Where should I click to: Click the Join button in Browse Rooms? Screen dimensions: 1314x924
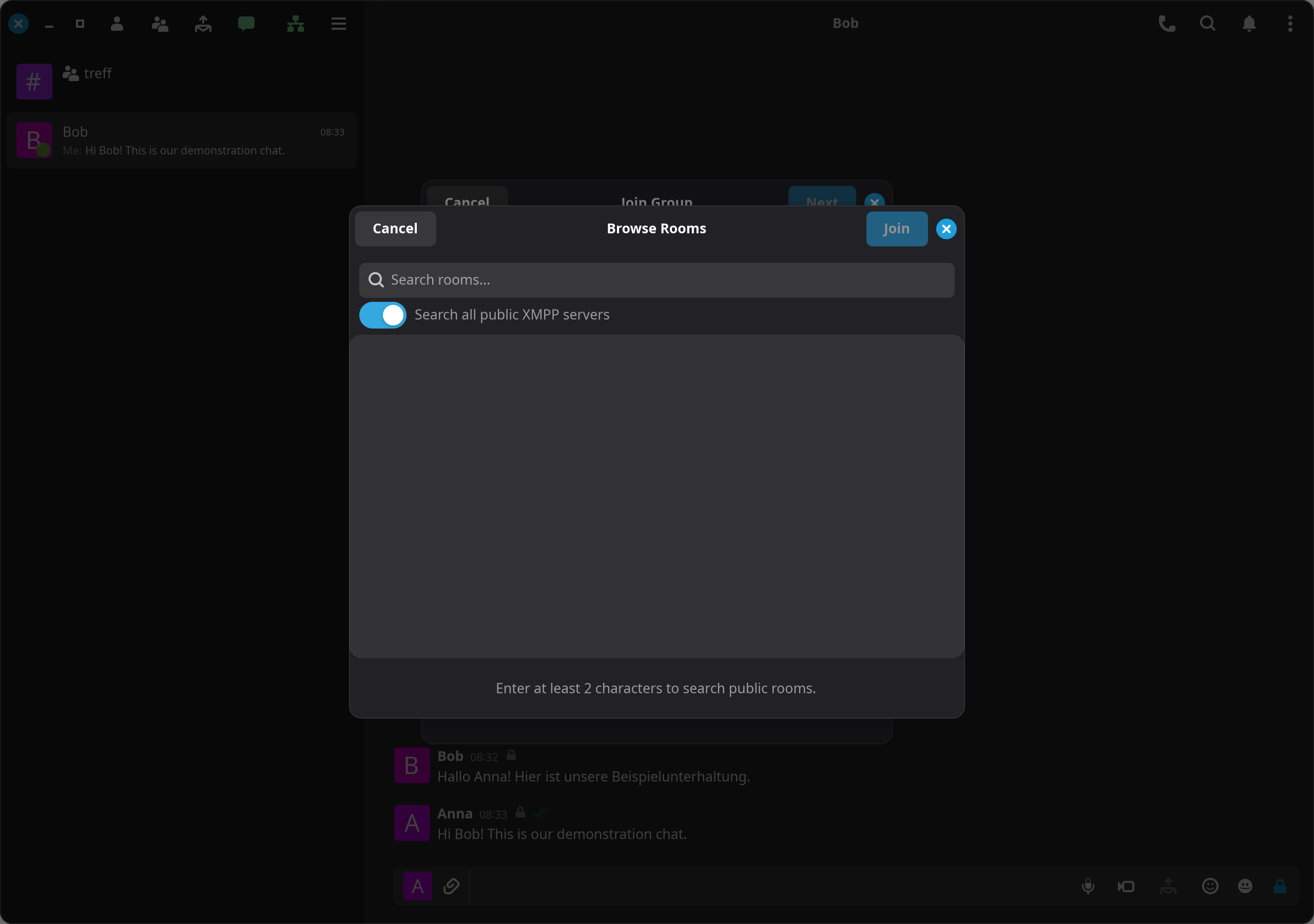(896, 229)
